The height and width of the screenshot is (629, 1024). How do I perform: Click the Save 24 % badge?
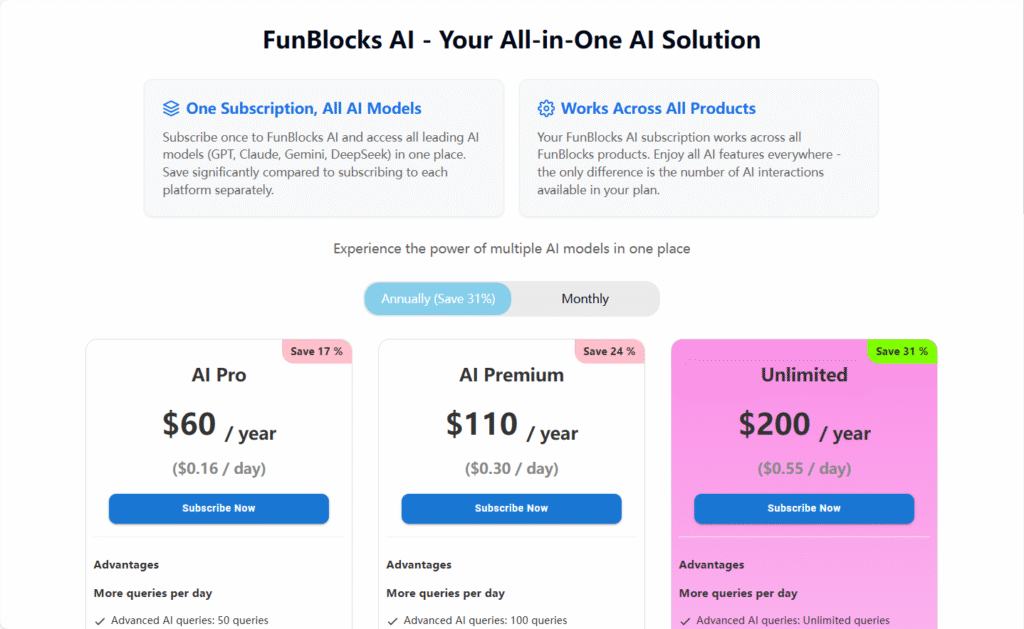pyautogui.click(x=609, y=351)
